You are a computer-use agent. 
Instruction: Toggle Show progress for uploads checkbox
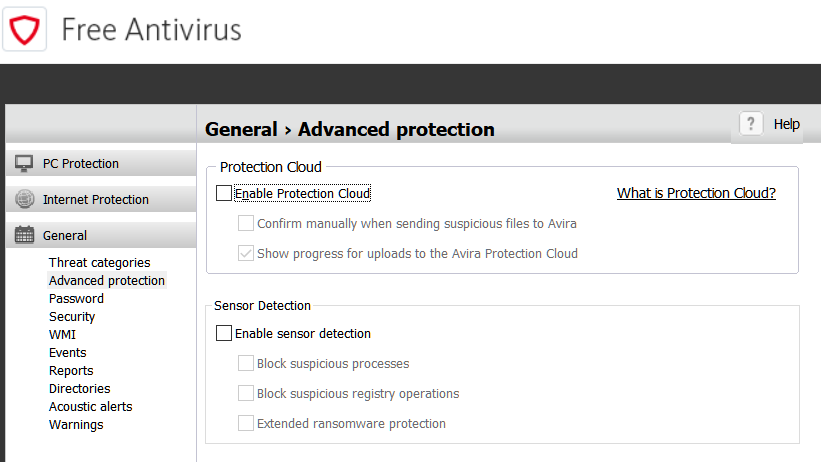pos(246,254)
